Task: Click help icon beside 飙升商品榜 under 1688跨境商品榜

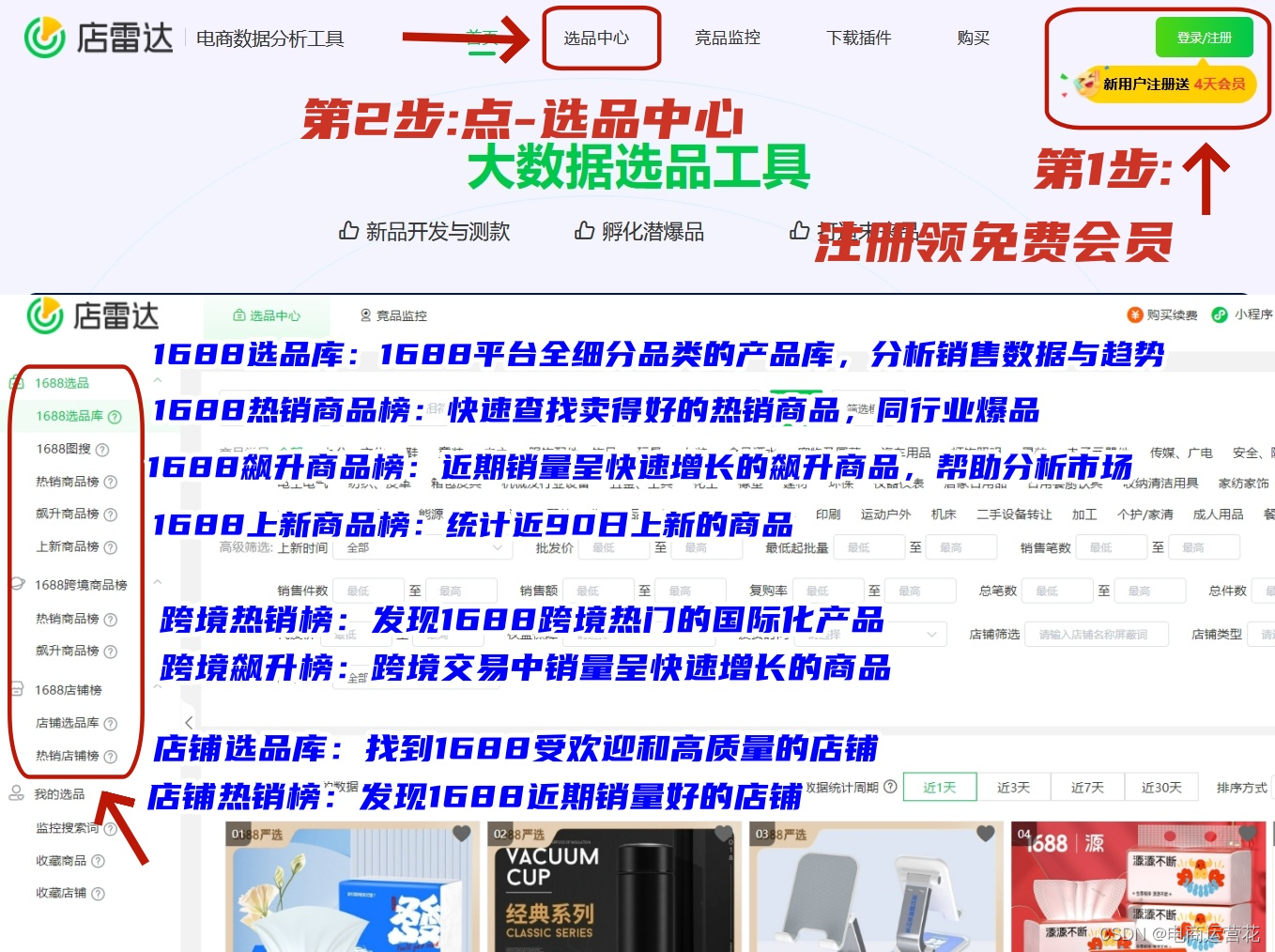Action: click(x=110, y=652)
